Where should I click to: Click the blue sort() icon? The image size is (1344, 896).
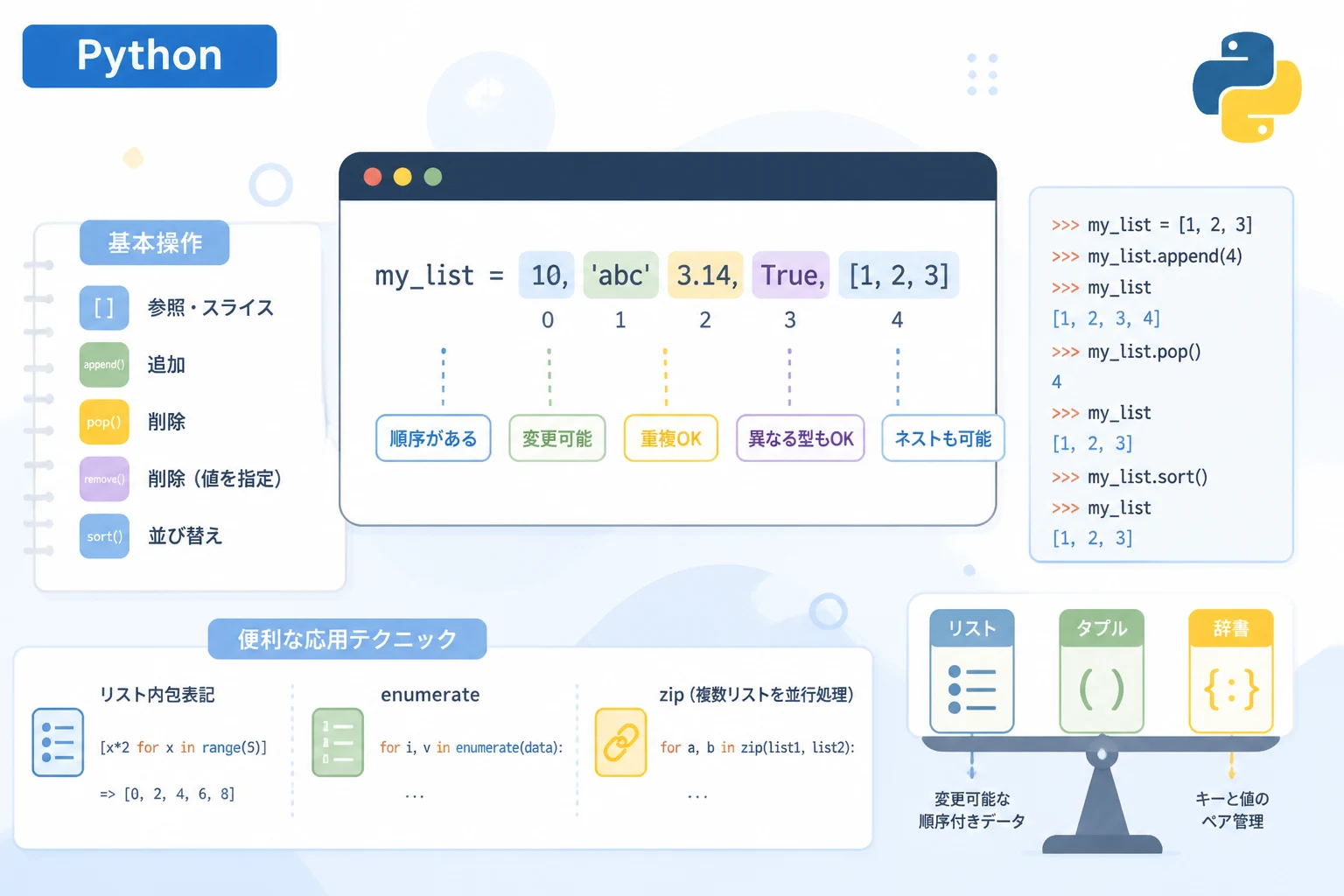pos(104,536)
